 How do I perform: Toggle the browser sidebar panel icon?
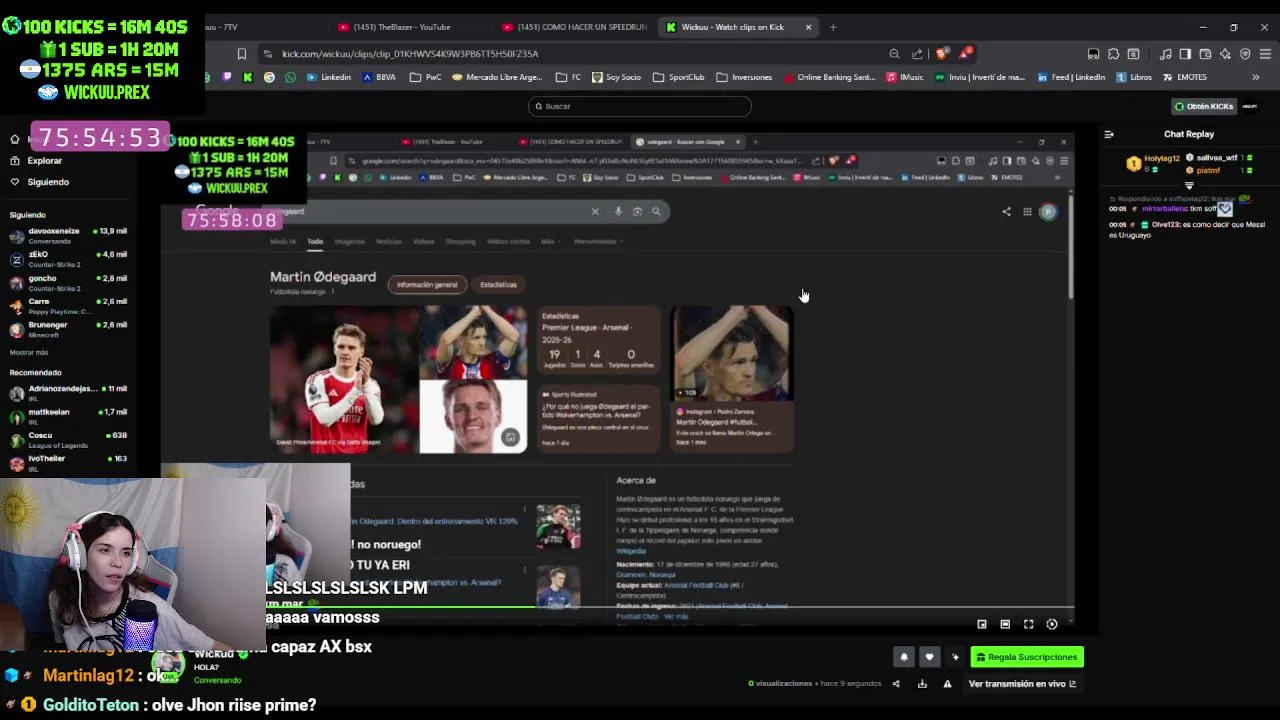click(x=1185, y=54)
